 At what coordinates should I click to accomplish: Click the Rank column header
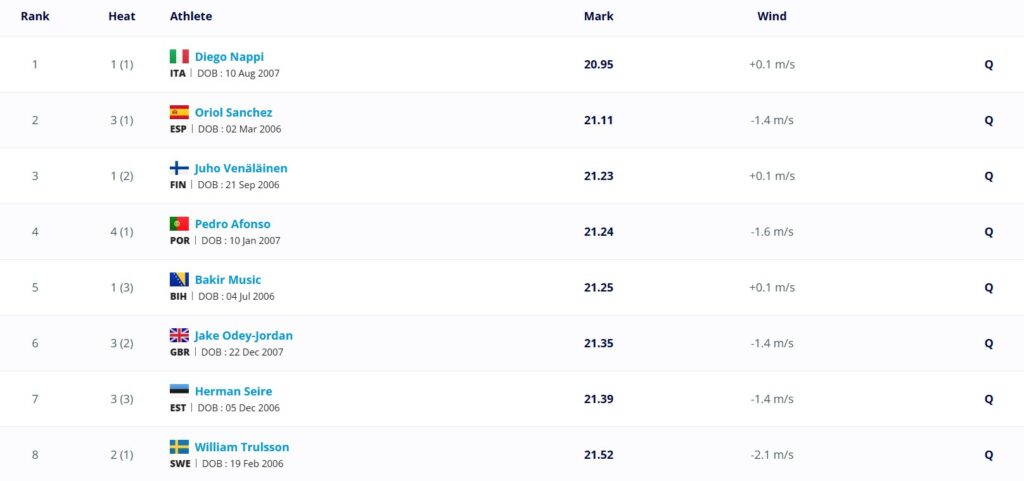point(35,16)
